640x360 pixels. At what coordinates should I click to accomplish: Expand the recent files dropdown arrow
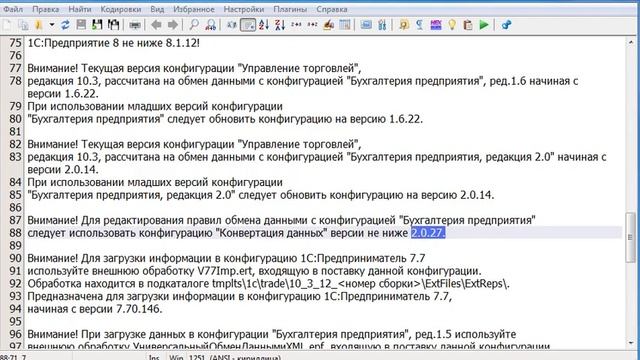pos(52,25)
